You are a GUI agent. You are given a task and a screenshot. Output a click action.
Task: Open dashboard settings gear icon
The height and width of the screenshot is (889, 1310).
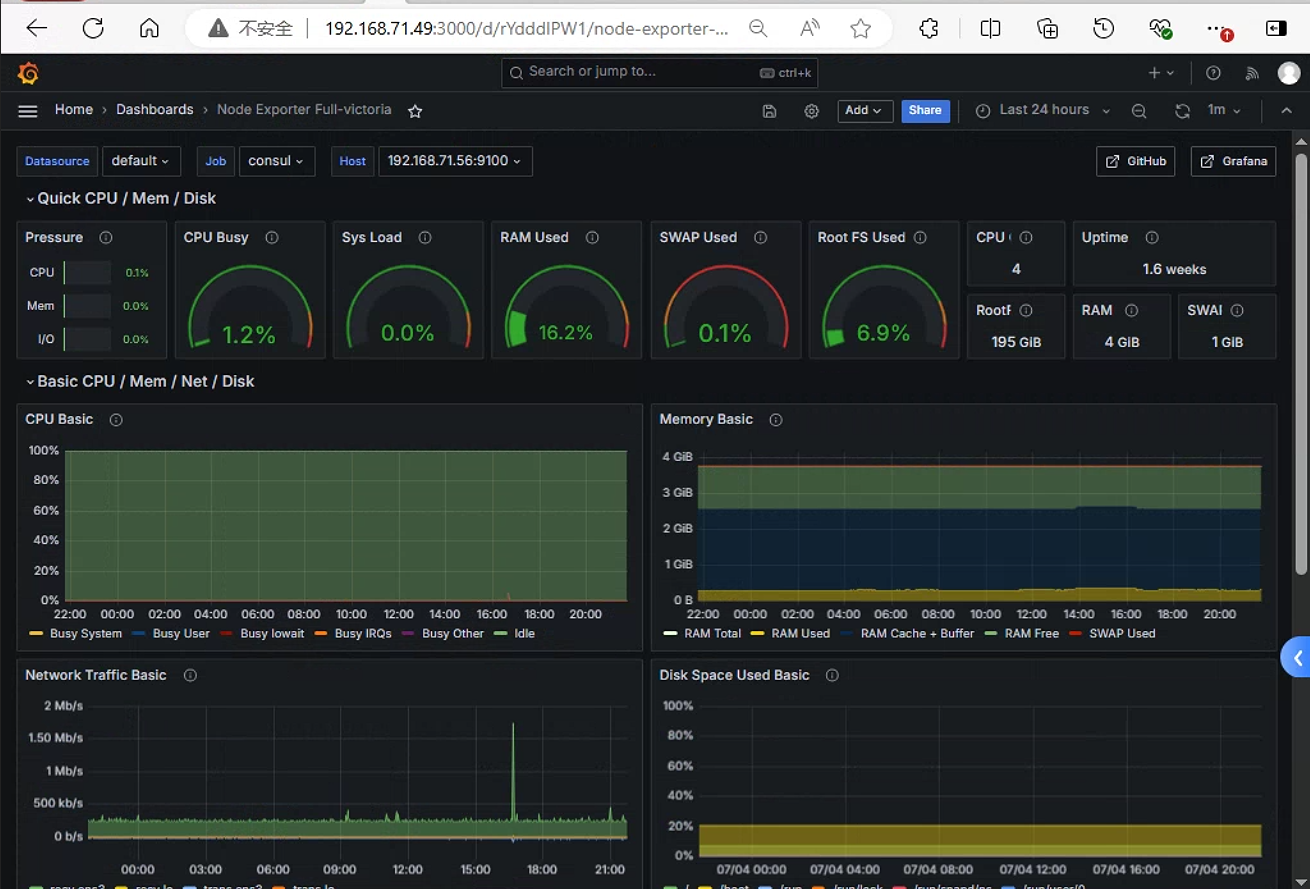(812, 111)
